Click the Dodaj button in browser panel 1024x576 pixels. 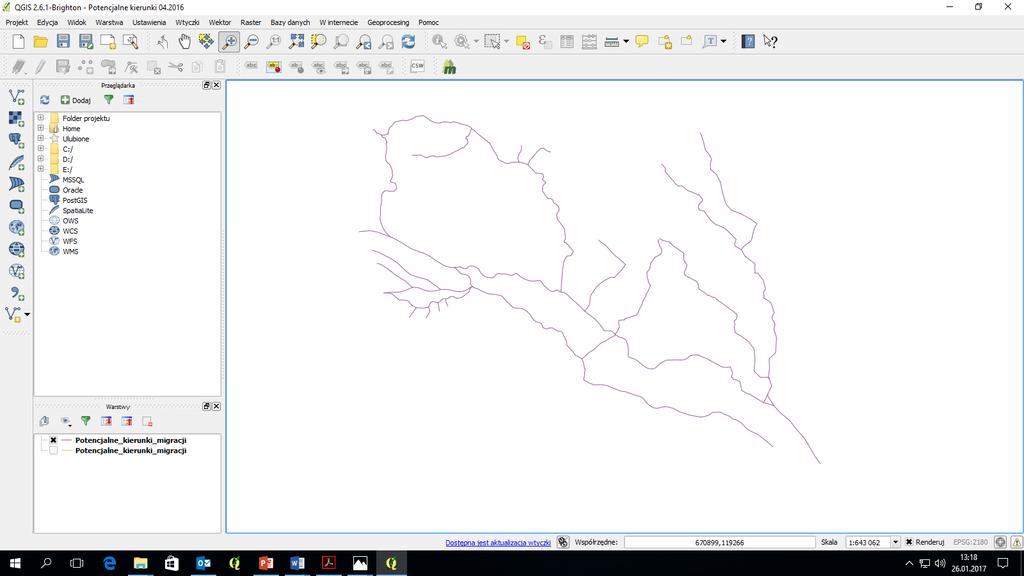(x=76, y=100)
